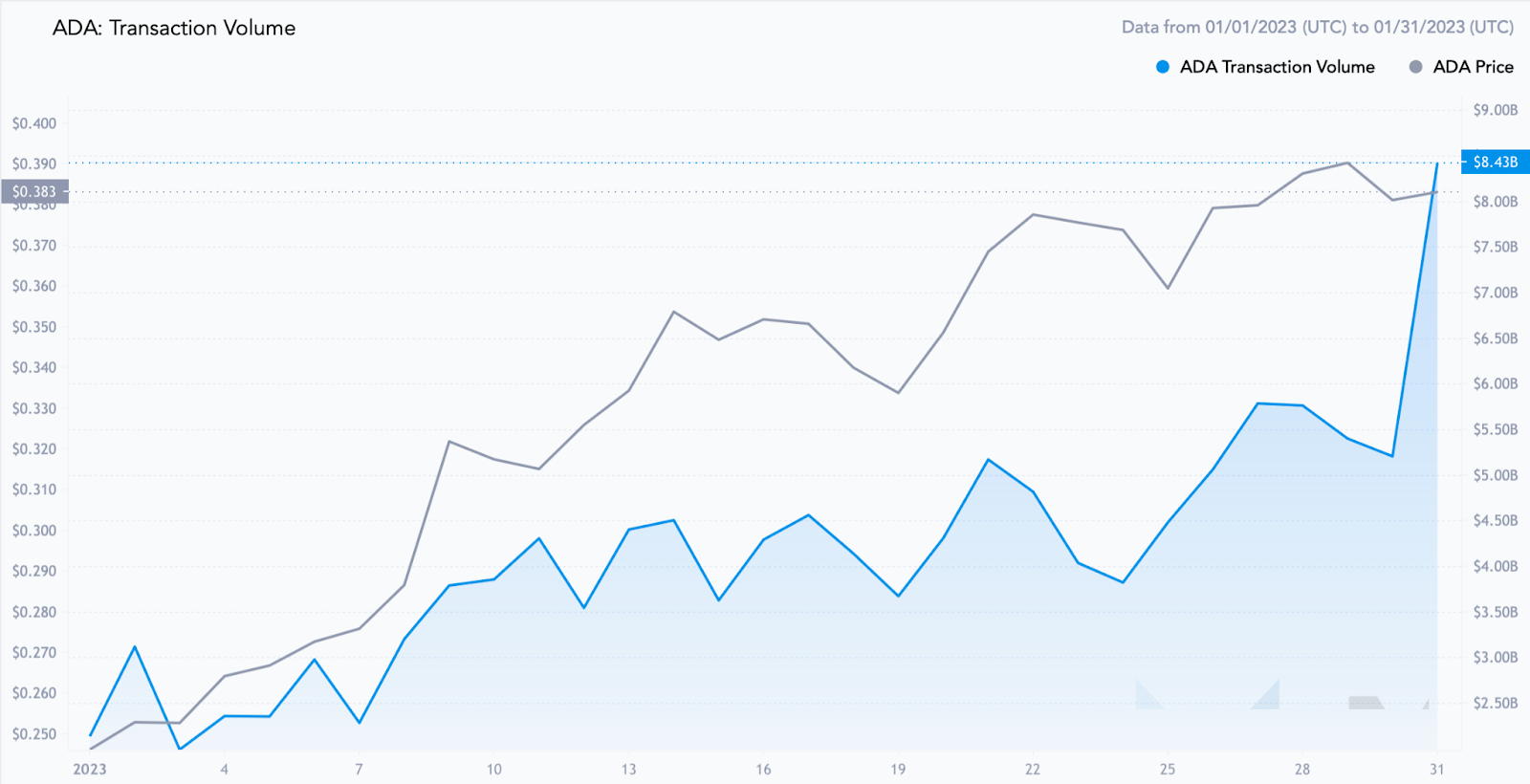Click the $9.00B volume axis label
The height and width of the screenshot is (784, 1530).
1496,110
